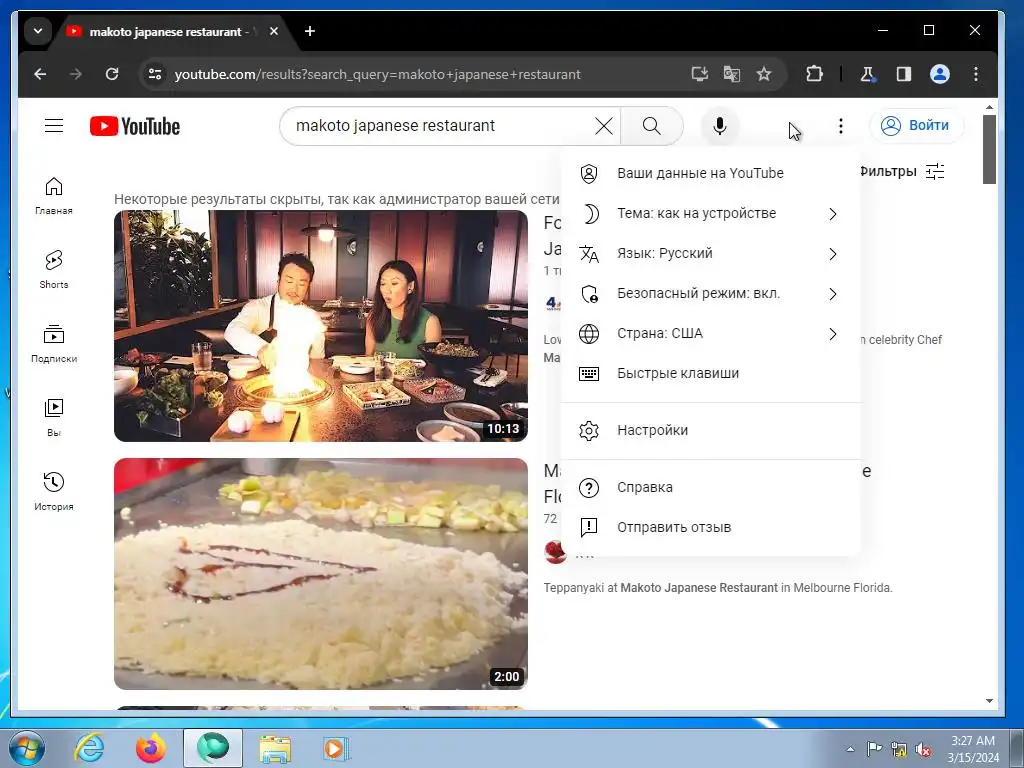The height and width of the screenshot is (768, 1024).
Task: Open Chrome three-dot menu
Action: click(x=976, y=74)
